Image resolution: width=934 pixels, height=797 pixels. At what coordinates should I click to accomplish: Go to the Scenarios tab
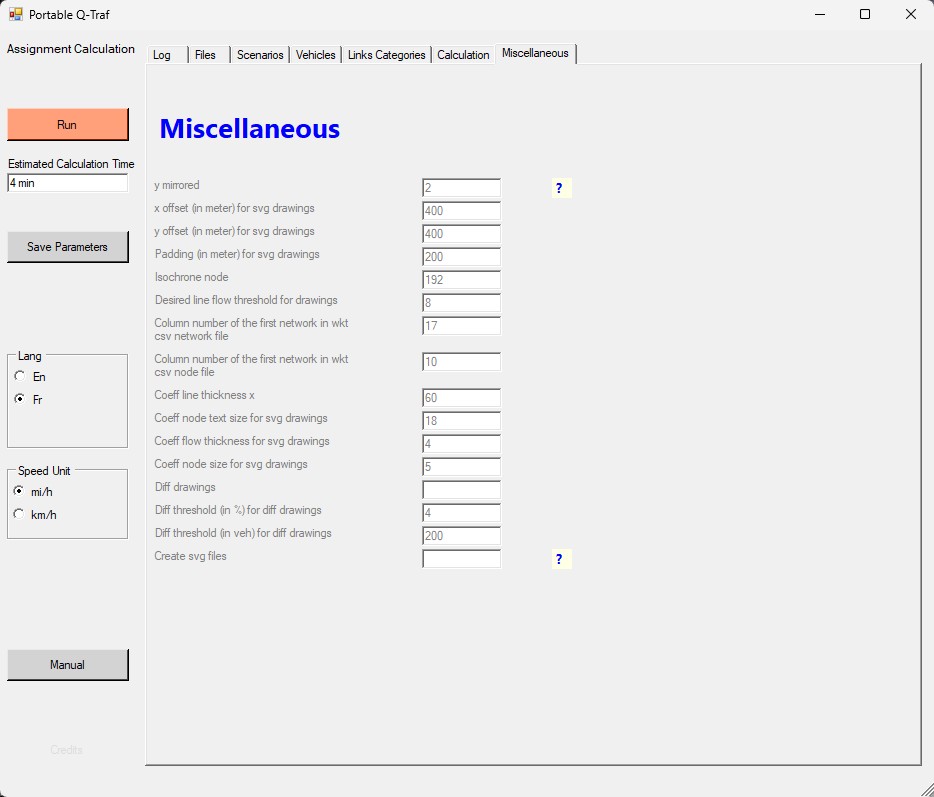(260, 55)
